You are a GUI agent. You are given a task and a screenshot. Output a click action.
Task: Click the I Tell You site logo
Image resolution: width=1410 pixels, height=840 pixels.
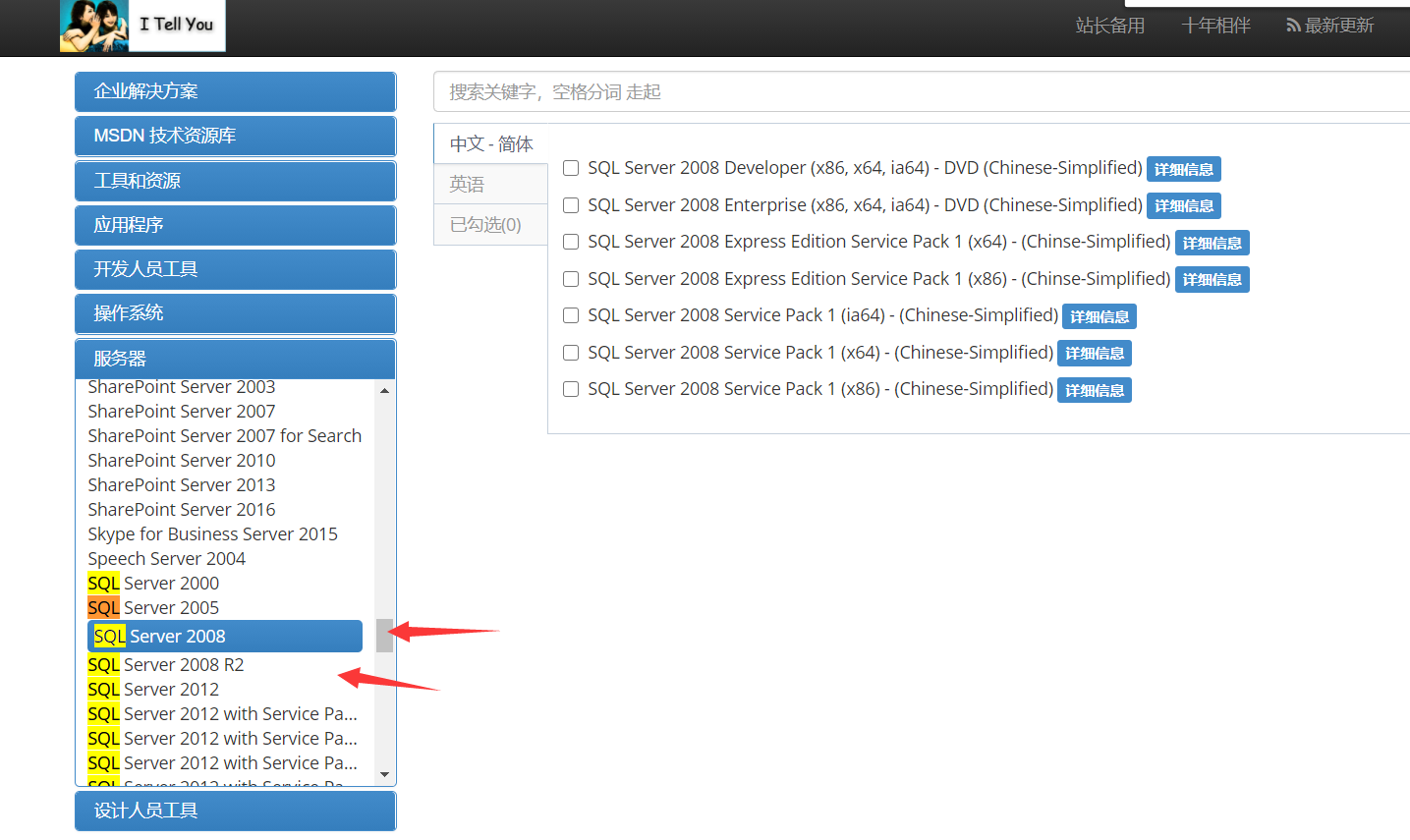click(x=141, y=26)
